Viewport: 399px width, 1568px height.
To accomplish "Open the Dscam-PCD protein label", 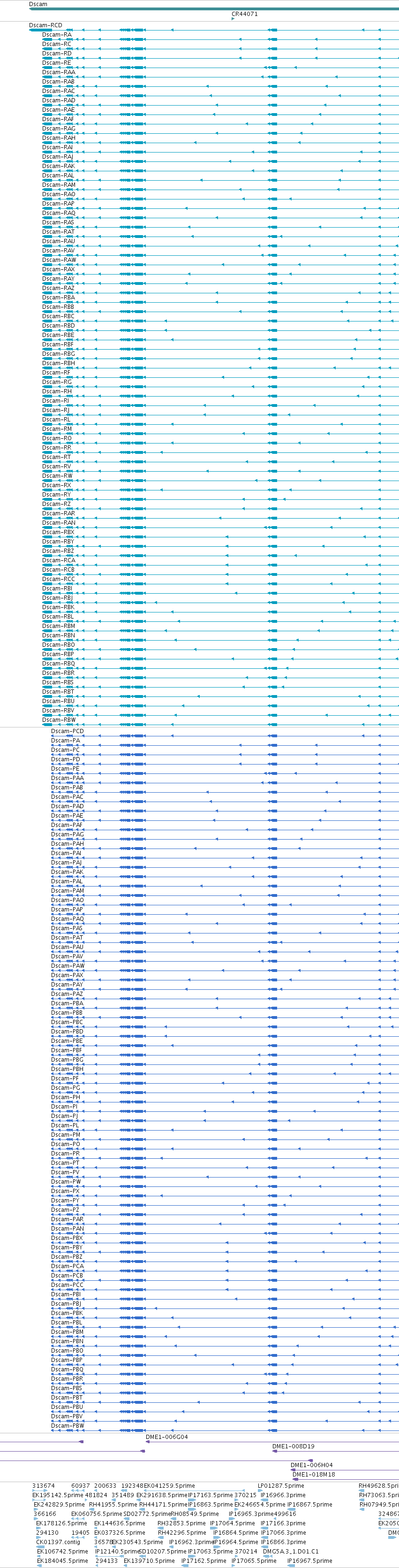I will point(68,731).
